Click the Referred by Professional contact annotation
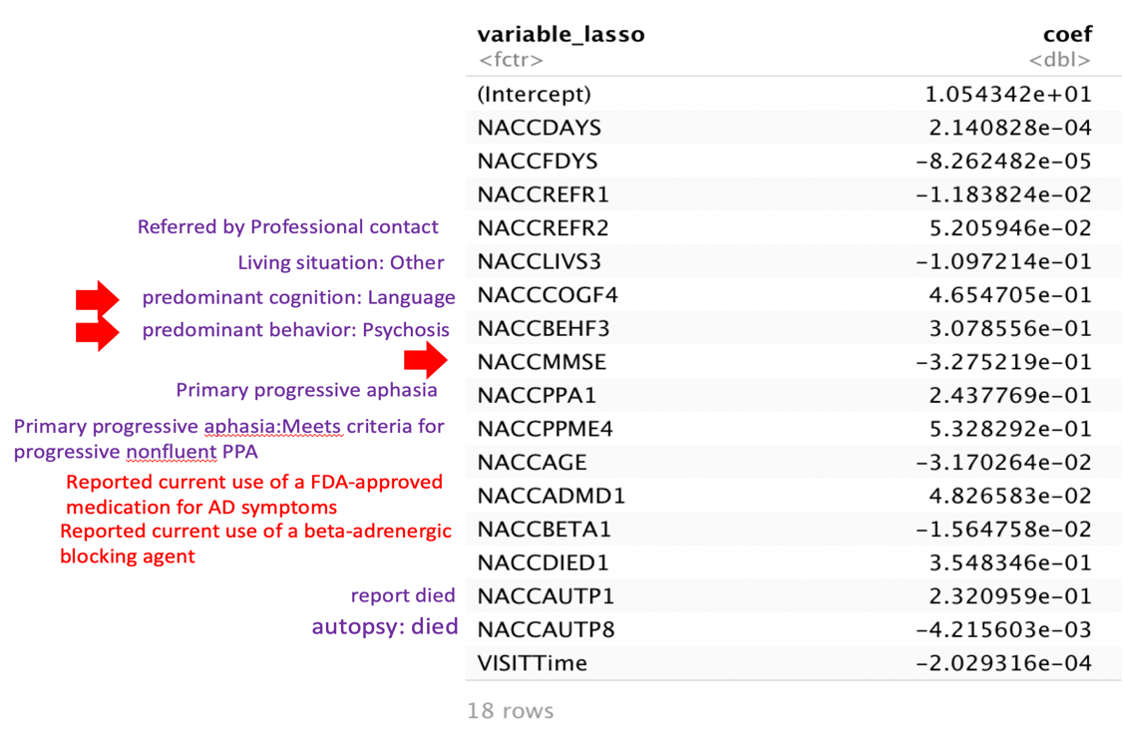Image resolution: width=1124 pixels, height=733 pixels. click(x=287, y=227)
